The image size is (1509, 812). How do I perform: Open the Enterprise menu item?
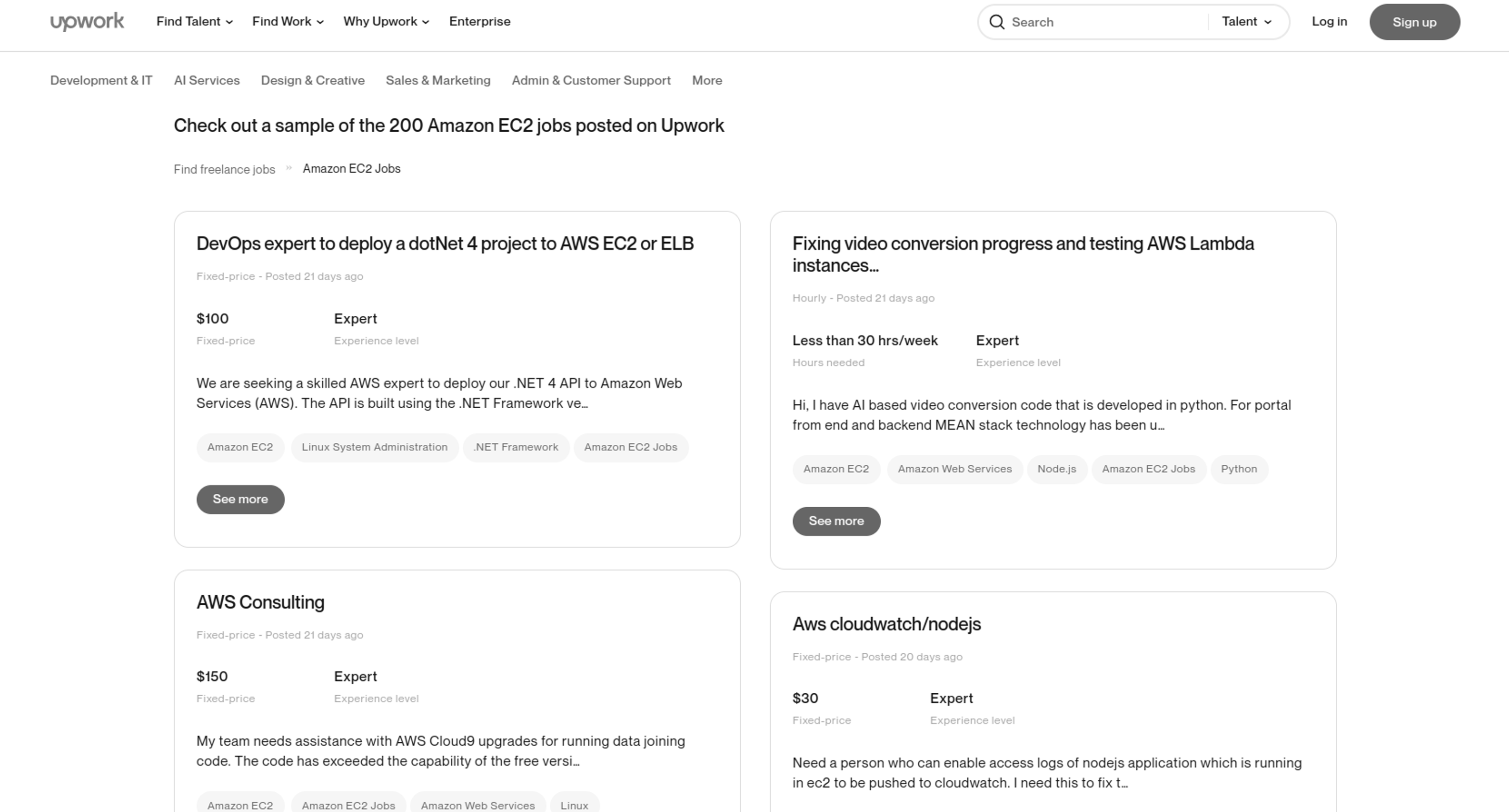(x=479, y=22)
